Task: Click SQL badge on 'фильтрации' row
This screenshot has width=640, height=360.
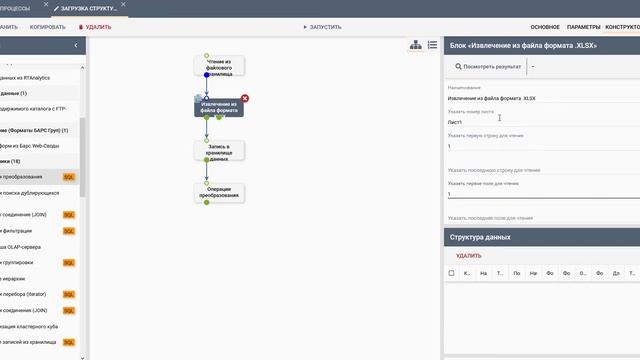Action: click(69, 231)
